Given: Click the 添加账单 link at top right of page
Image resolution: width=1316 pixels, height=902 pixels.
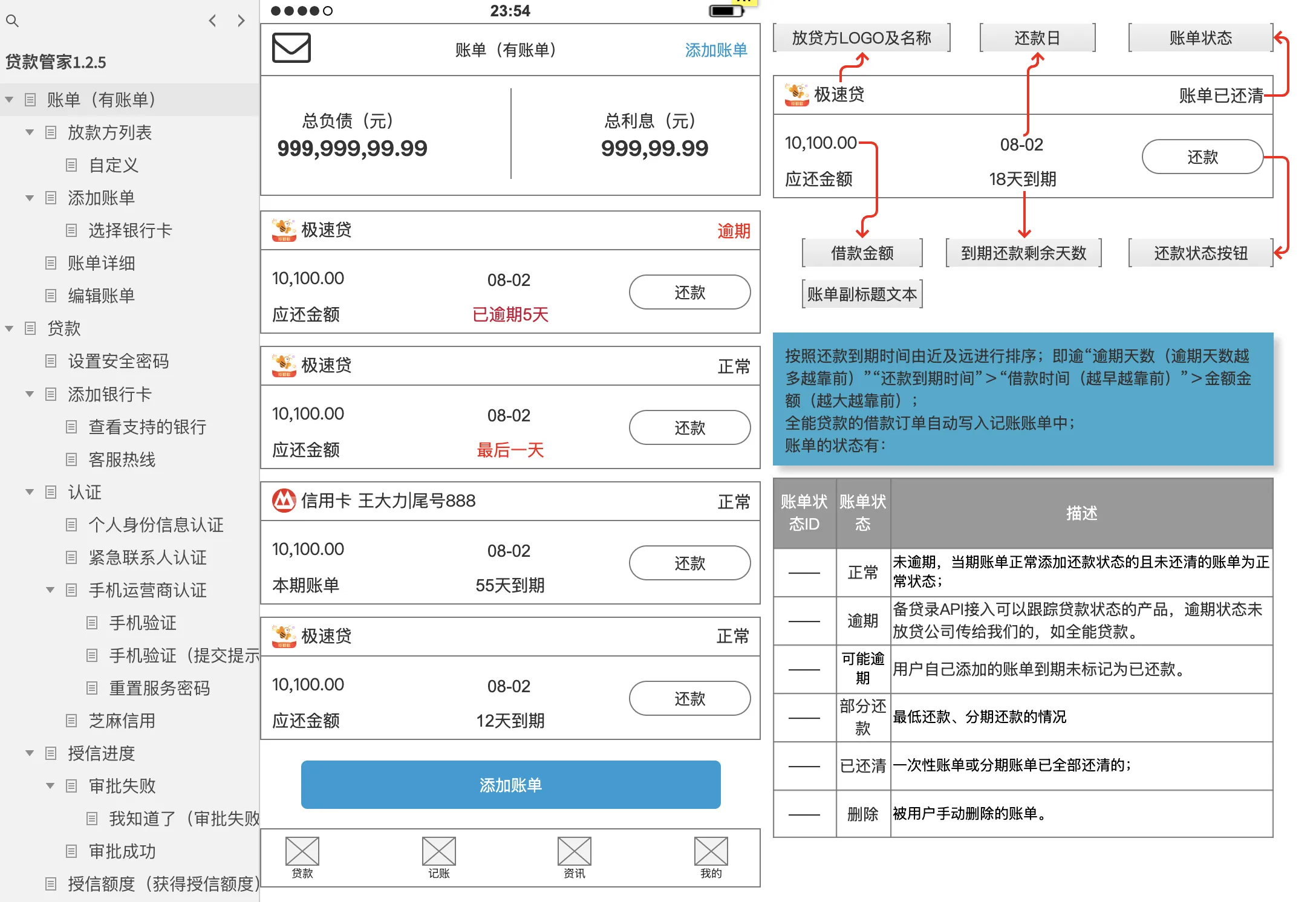Looking at the screenshot, I should pyautogui.click(x=715, y=50).
